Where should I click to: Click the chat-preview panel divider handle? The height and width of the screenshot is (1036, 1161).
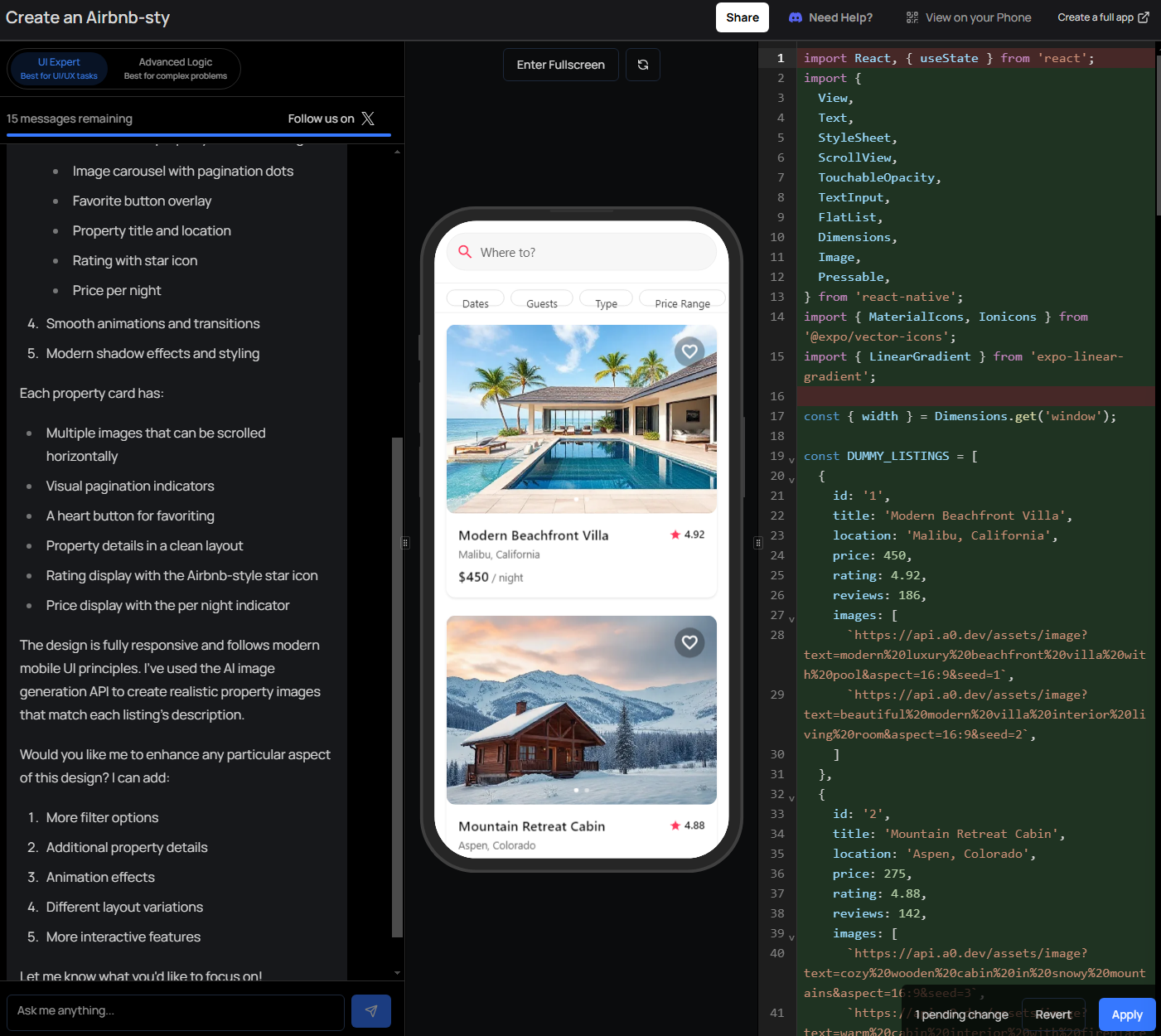click(405, 543)
